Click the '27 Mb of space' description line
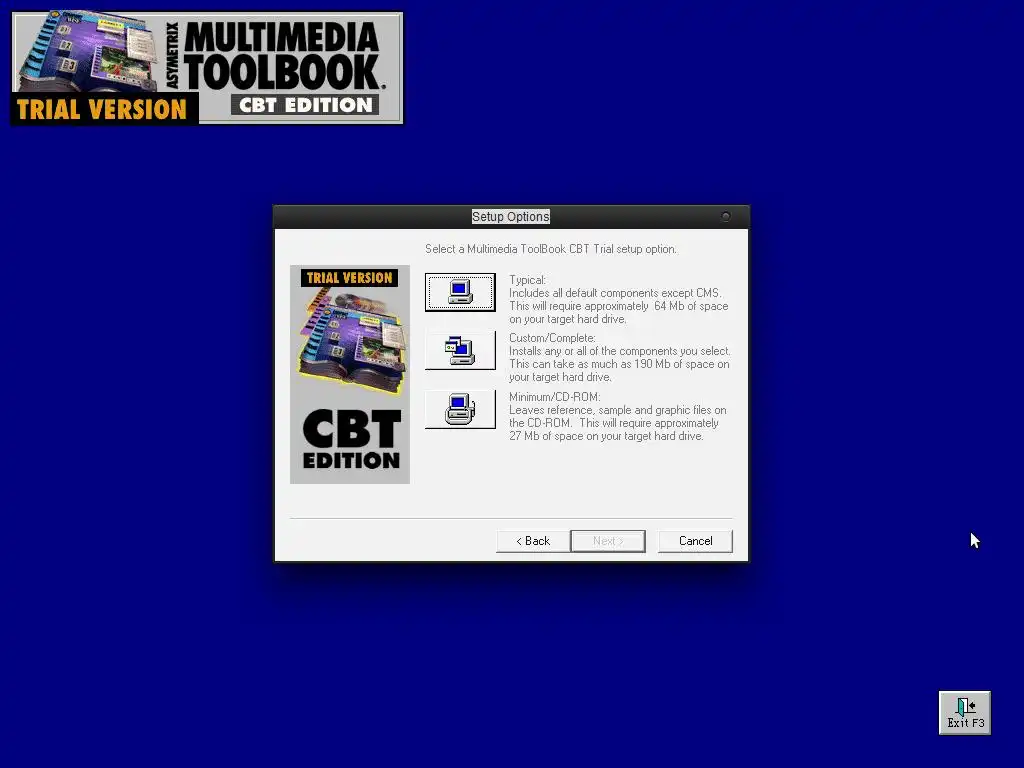The image size is (1024, 768). tap(606, 436)
